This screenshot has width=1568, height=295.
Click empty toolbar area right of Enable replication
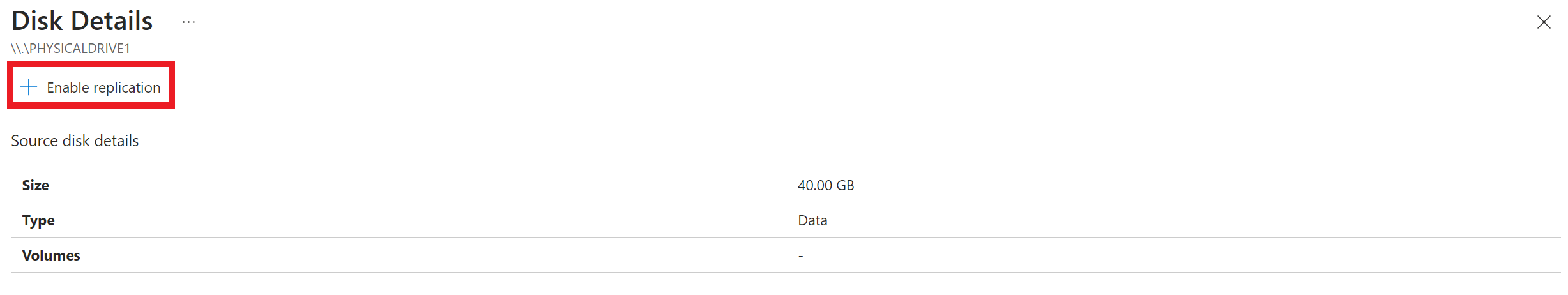[x=766, y=87]
